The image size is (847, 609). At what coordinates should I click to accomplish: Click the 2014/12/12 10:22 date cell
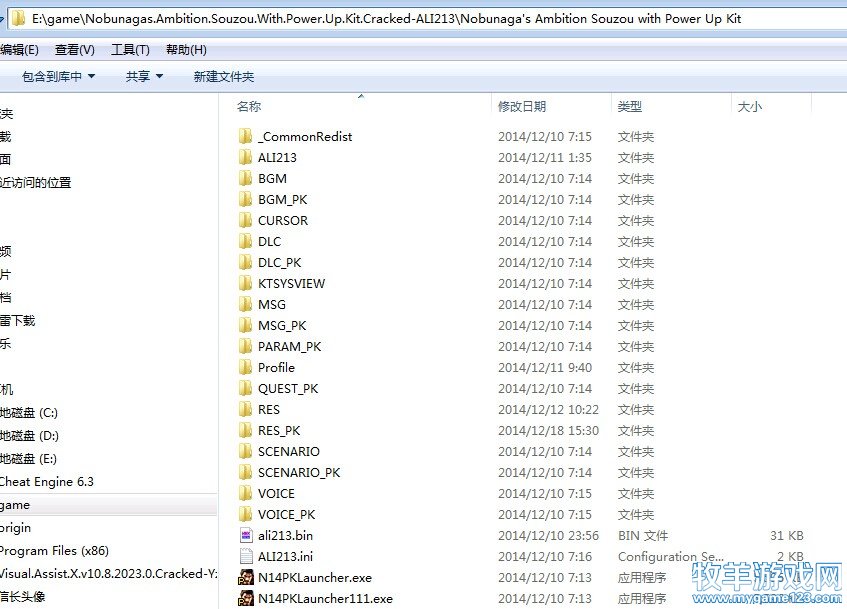click(548, 410)
